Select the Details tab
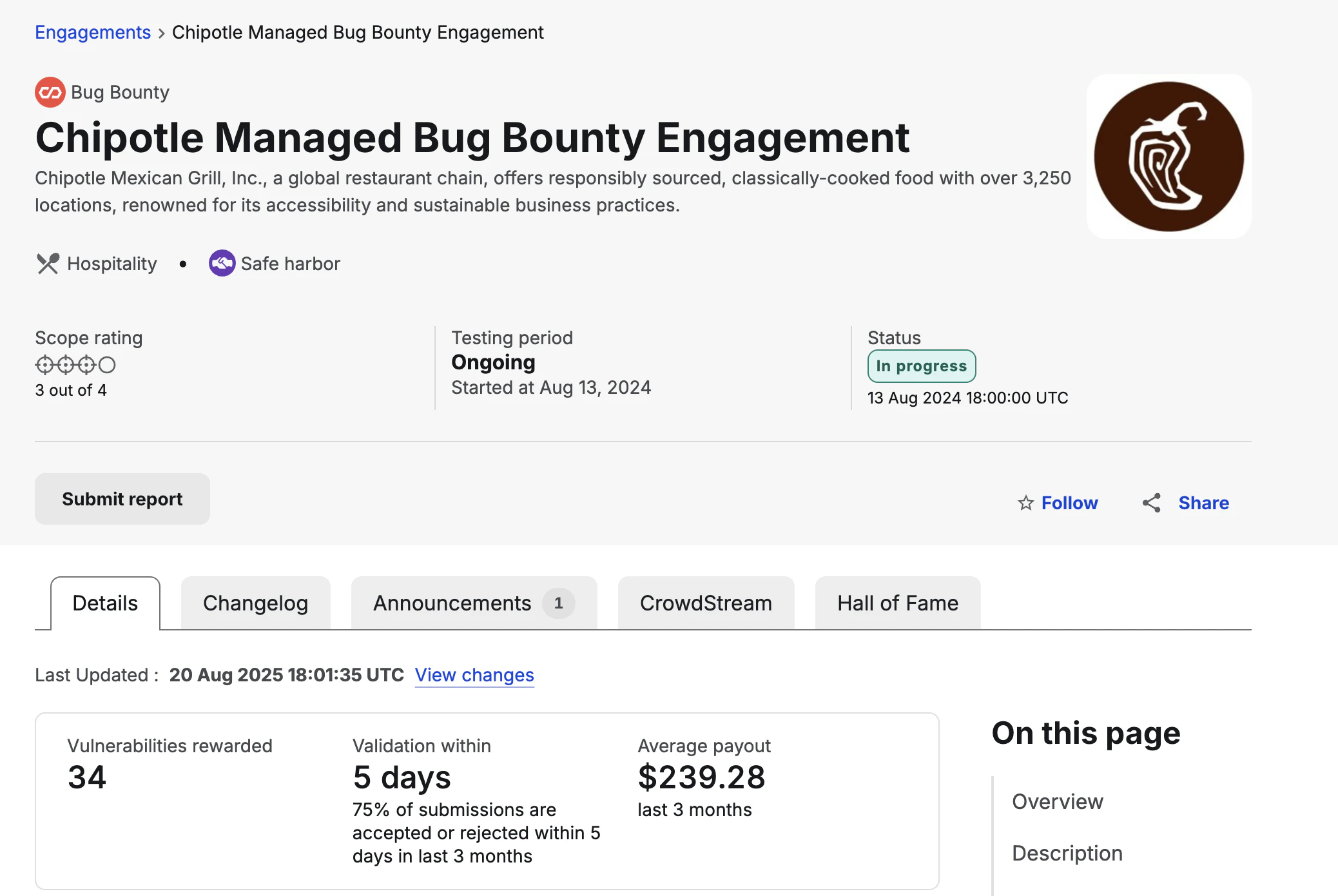 [x=105, y=603]
